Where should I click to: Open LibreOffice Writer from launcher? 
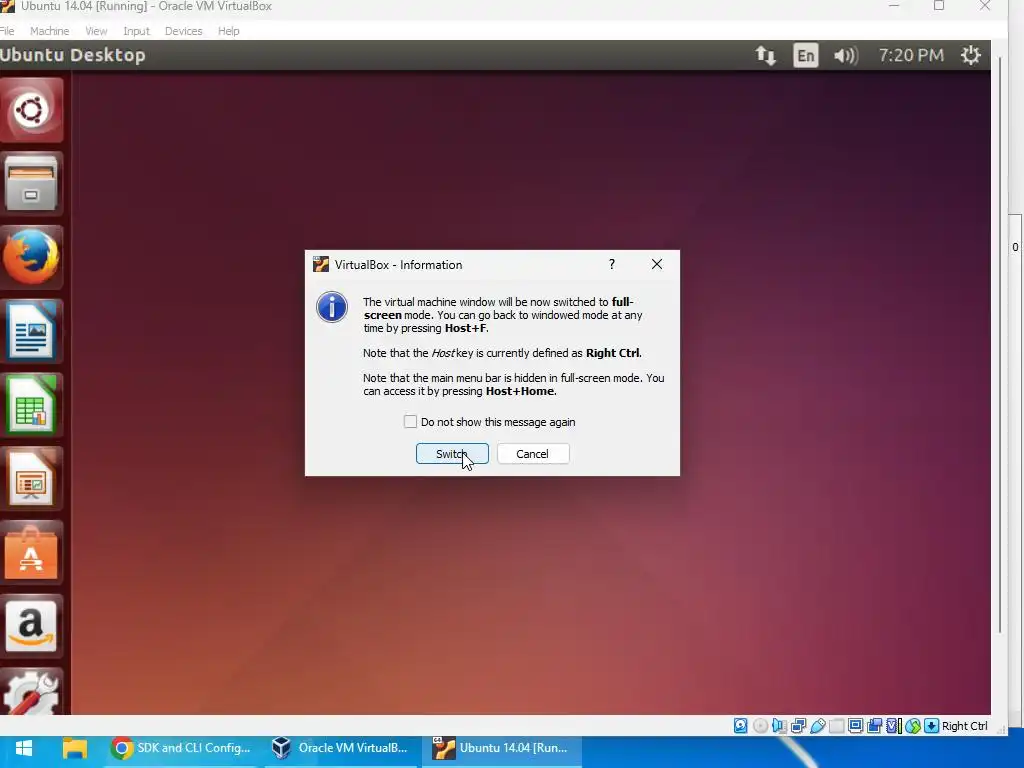point(31,331)
